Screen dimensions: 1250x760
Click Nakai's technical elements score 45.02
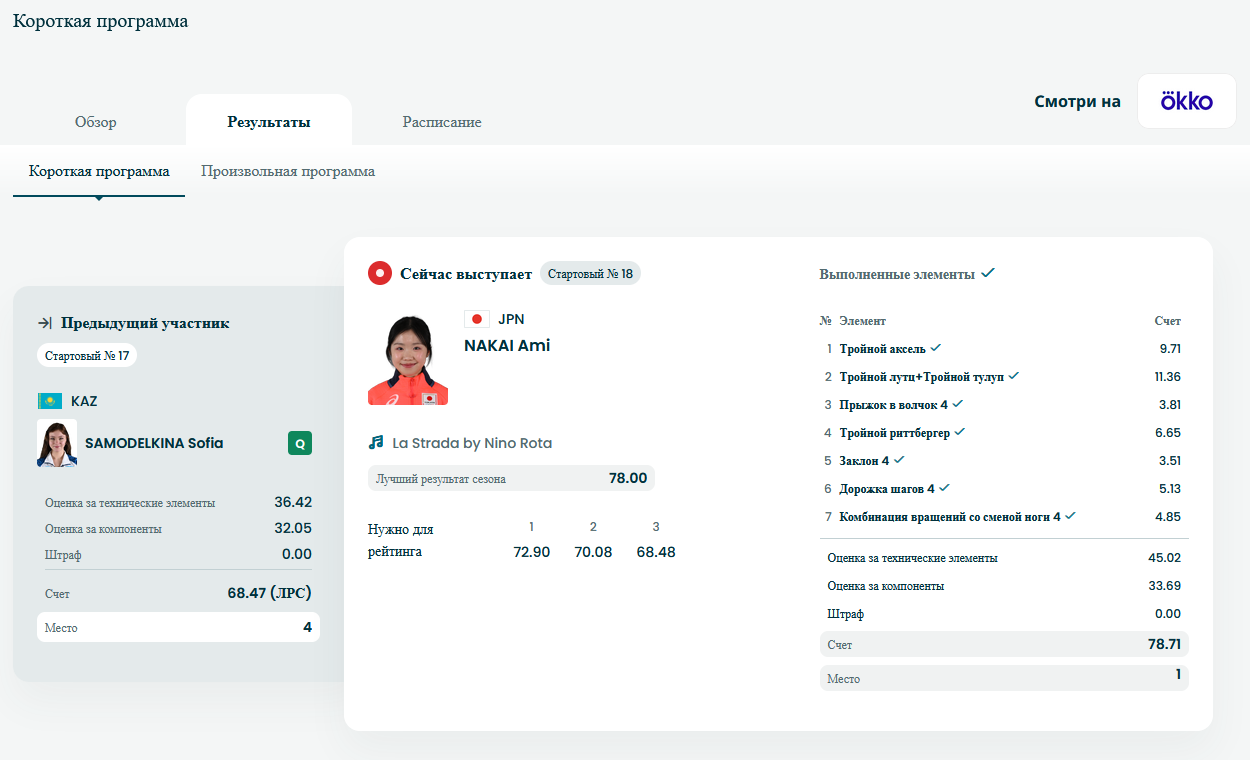[1165, 558]
